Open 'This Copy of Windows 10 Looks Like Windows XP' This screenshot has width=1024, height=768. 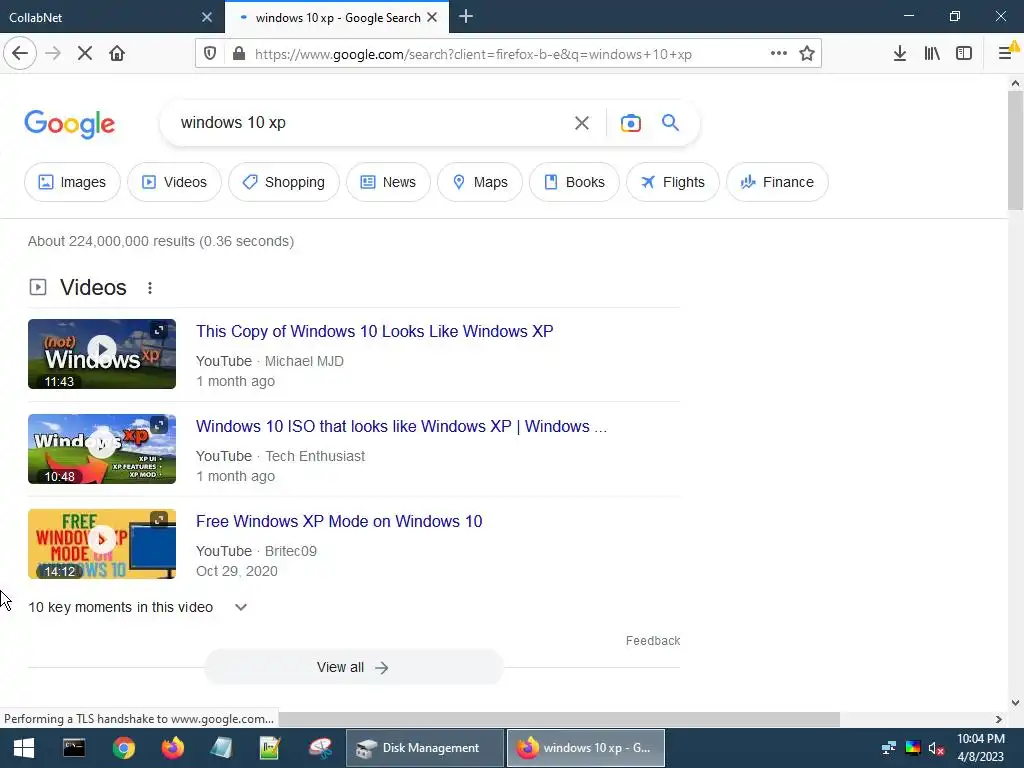click(x=374, y=331)
